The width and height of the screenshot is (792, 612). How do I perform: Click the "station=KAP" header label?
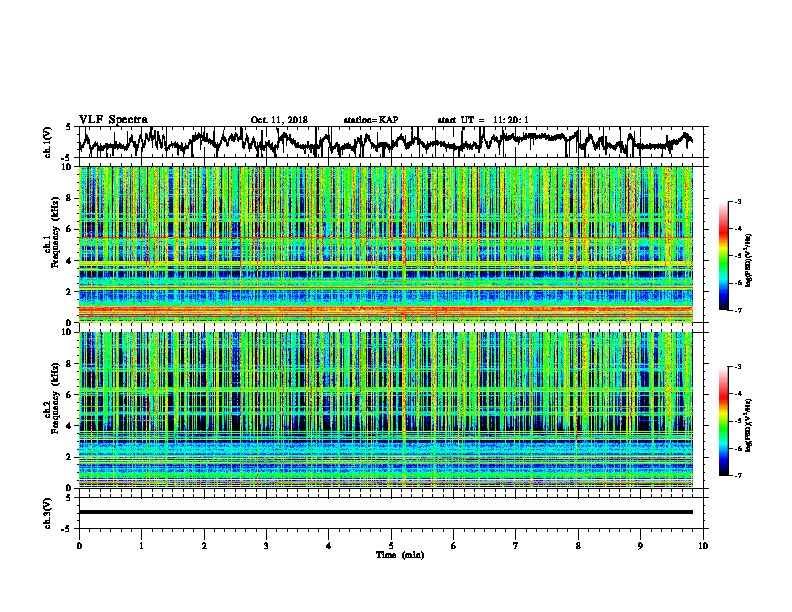[371, 120]
